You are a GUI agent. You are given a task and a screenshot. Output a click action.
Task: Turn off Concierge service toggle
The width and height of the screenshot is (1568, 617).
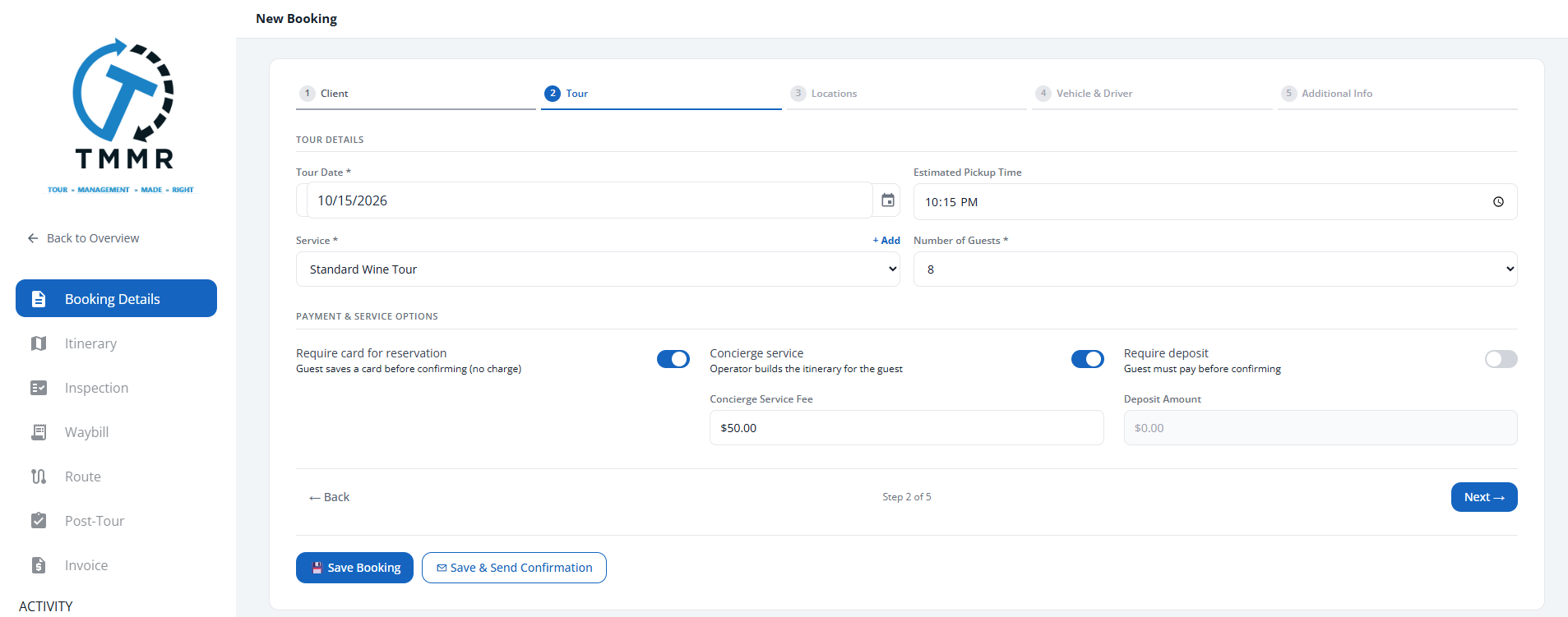click(1088, 359)
